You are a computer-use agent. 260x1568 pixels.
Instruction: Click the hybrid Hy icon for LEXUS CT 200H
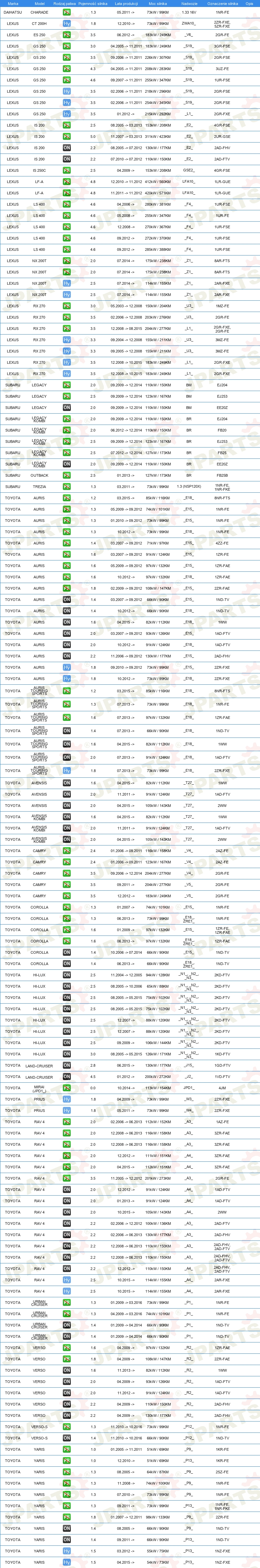pyautogui.click(x=66, y=24)
